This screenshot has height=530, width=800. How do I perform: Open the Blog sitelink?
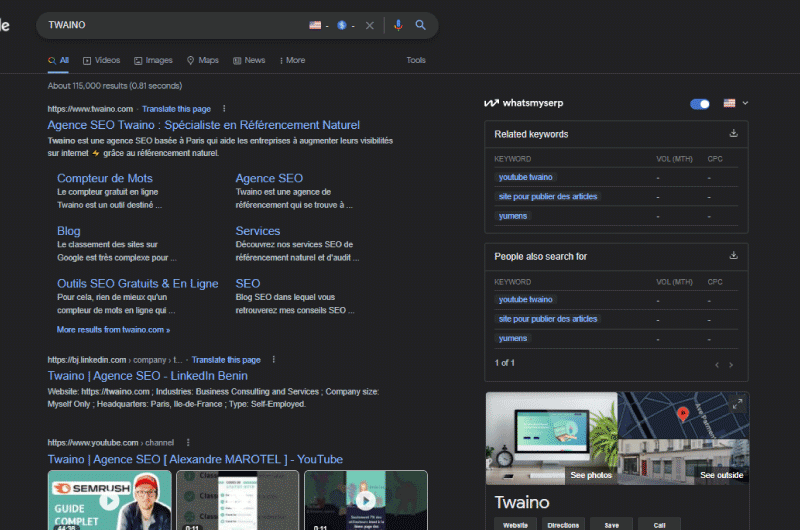point(68,231)
